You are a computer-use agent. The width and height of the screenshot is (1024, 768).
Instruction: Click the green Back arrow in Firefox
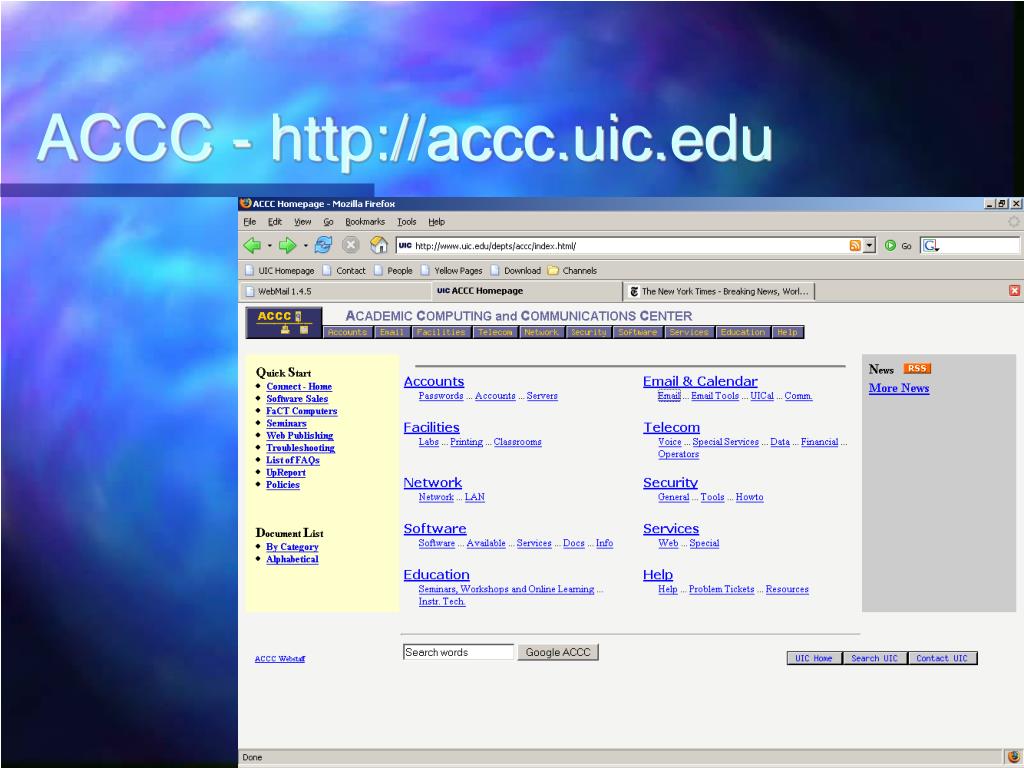pyautogui.click(x=252, y=246)
